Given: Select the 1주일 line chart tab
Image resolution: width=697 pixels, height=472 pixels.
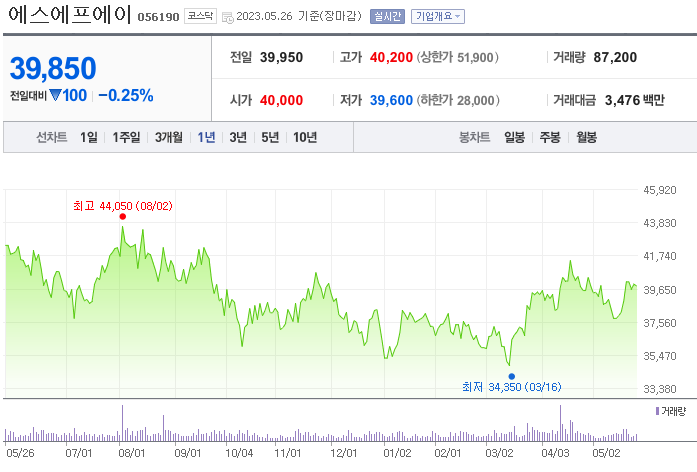Looking at the screenshot, I should coord(126,137).
